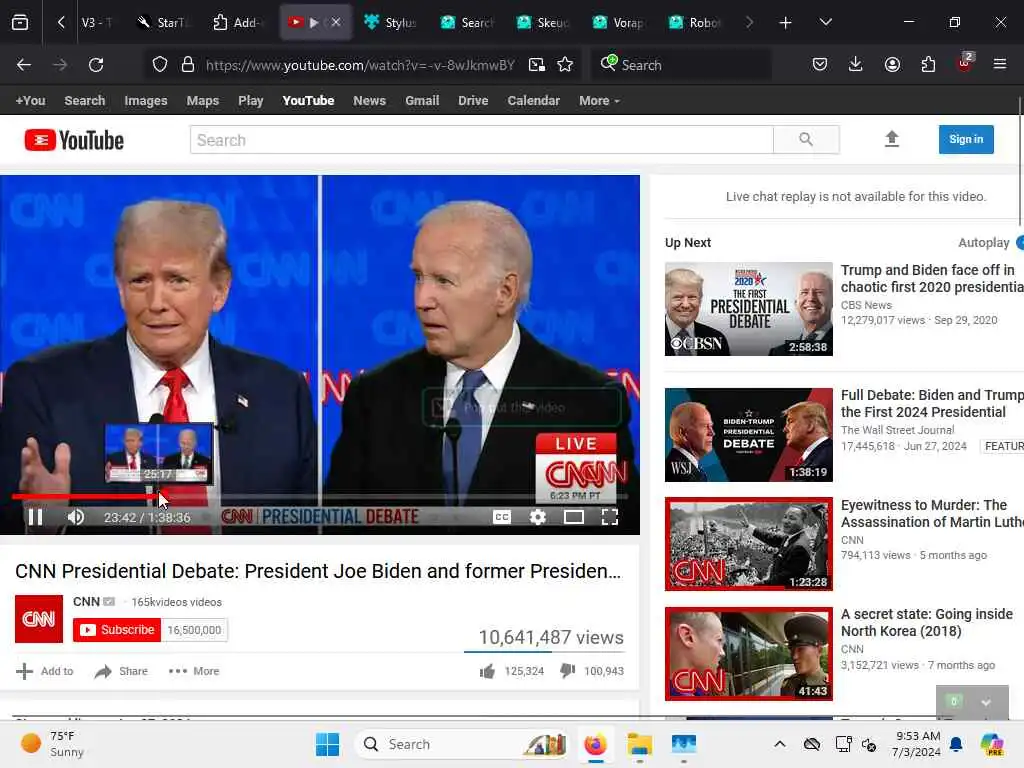Select Gmail in the Google bar

click(x=422, y=101)
